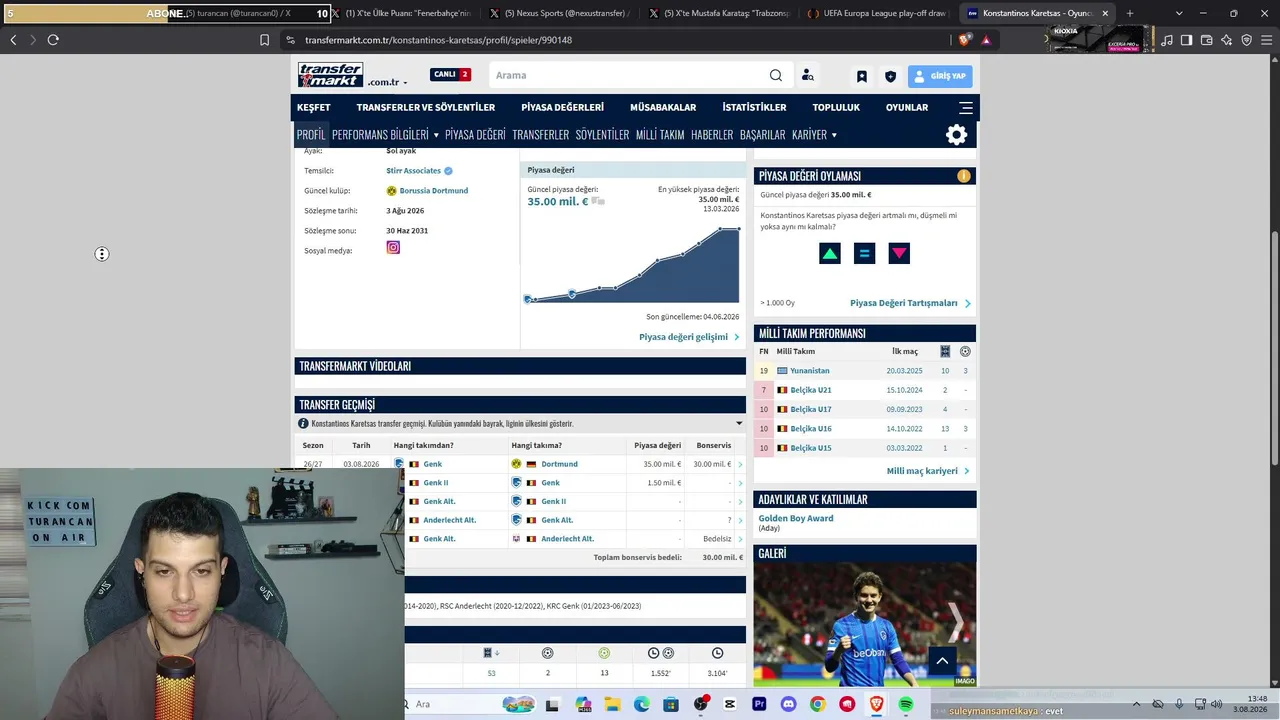
Task: Toggle the browser sidebar panel icon
Action: click(1186, 40)
